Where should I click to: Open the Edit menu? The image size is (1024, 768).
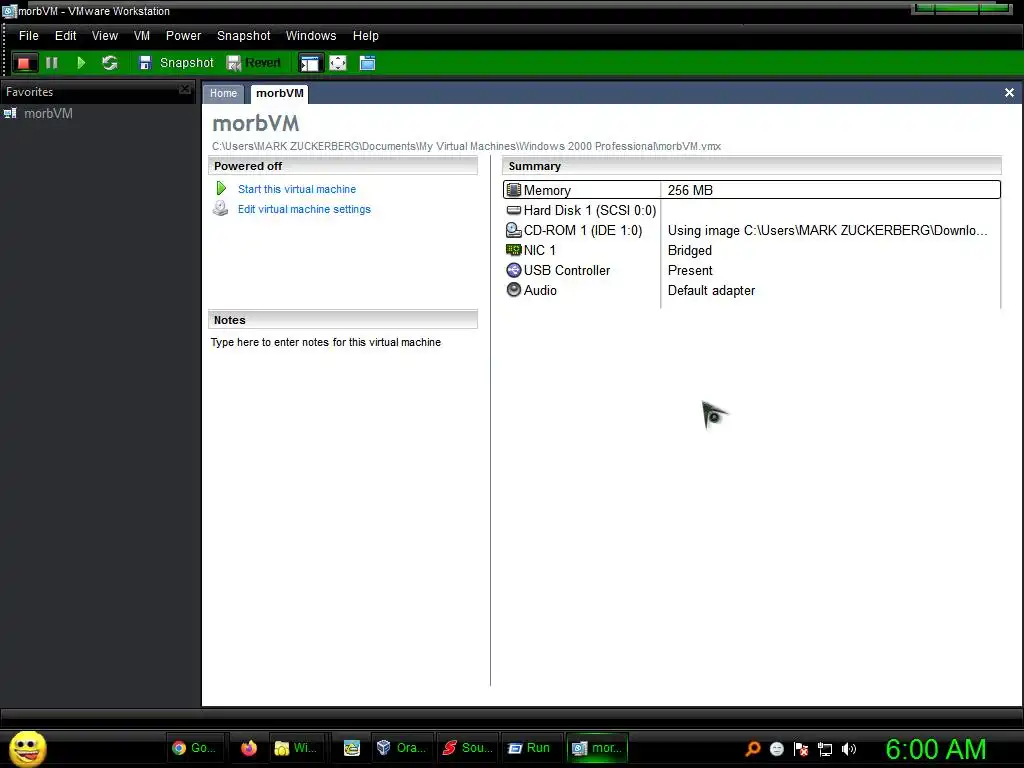tap(65, 36)
